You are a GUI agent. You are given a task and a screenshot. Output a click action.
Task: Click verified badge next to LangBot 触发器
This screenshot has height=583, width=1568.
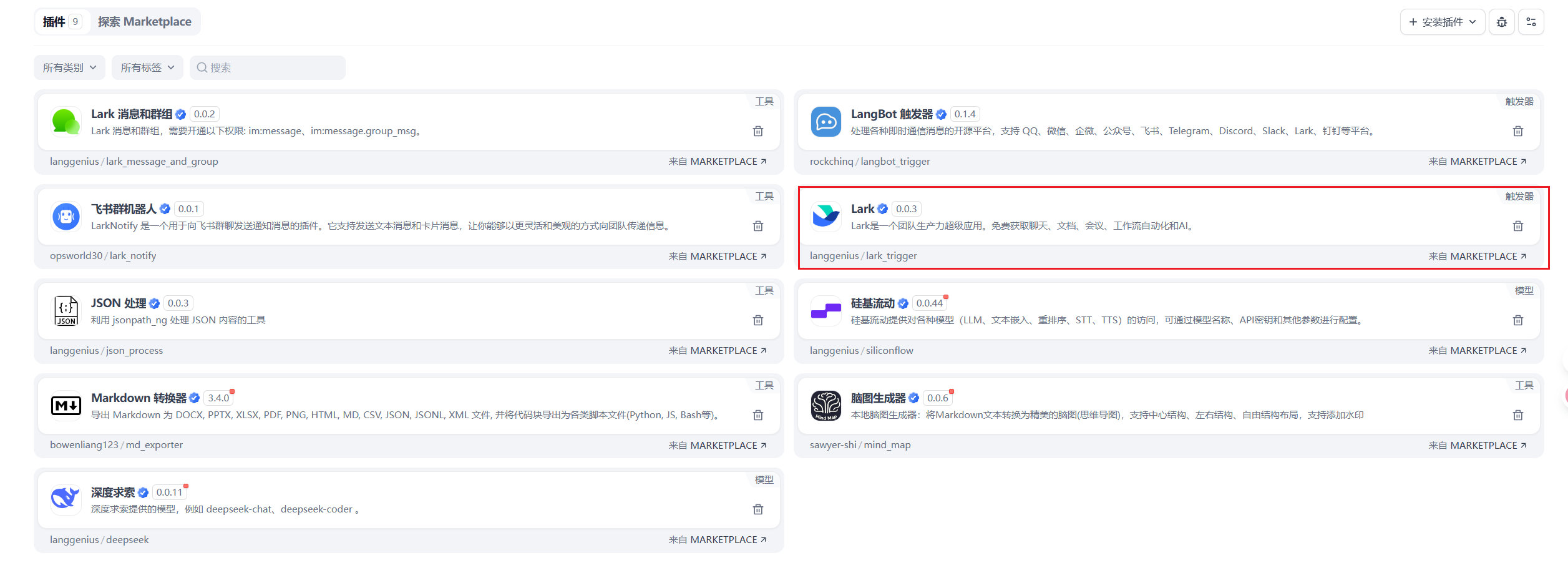941,114
